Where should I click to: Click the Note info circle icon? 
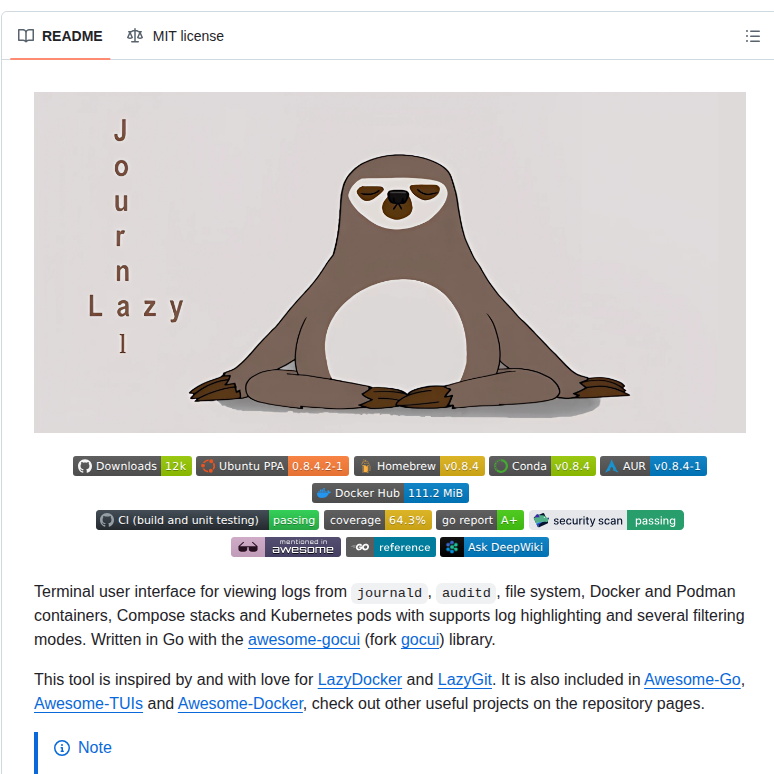62,748
